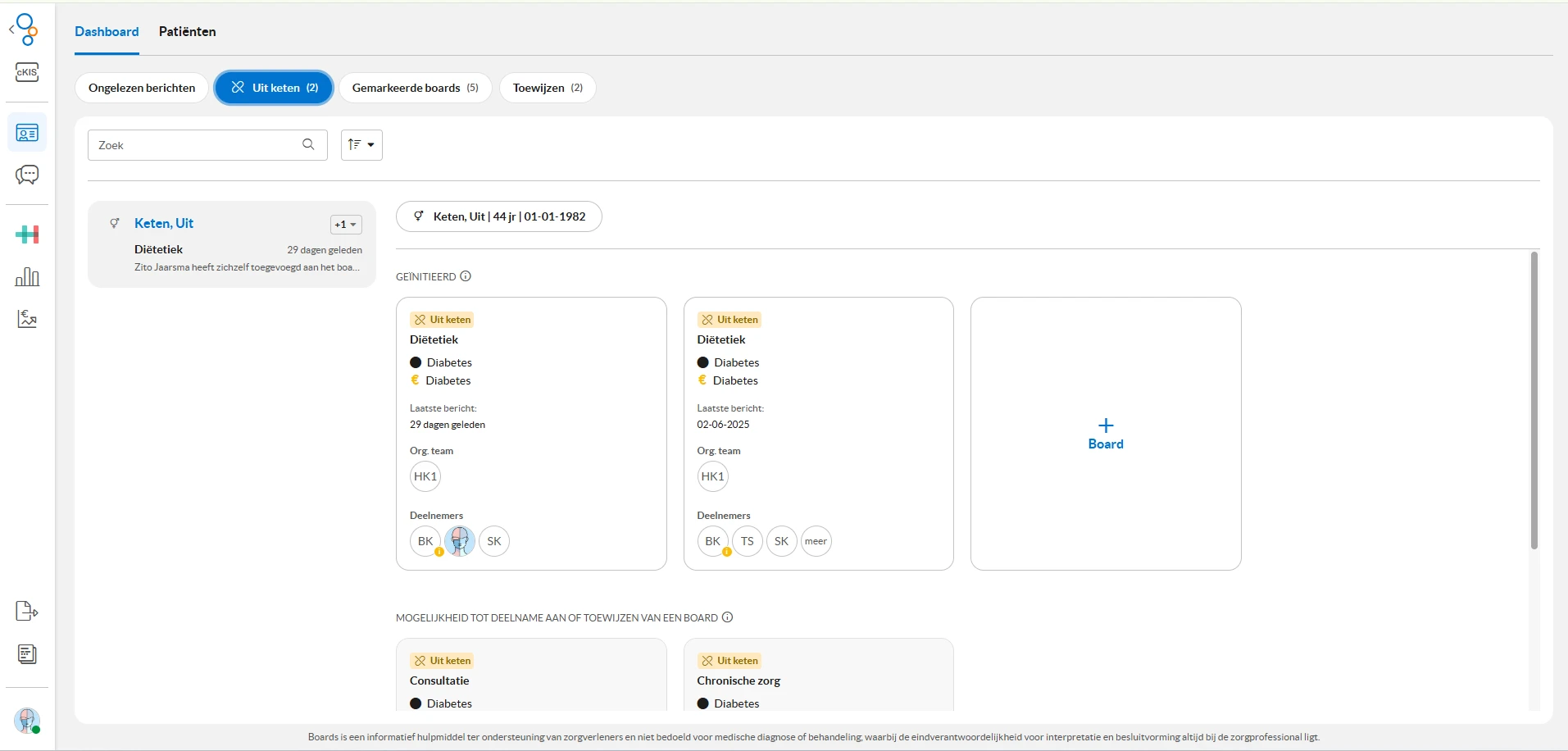The height and width of the screenshot is (751, 1568).
Task: Open the cKIS sidebar icon
Action: pyautogui.click(x=27, y=72)
